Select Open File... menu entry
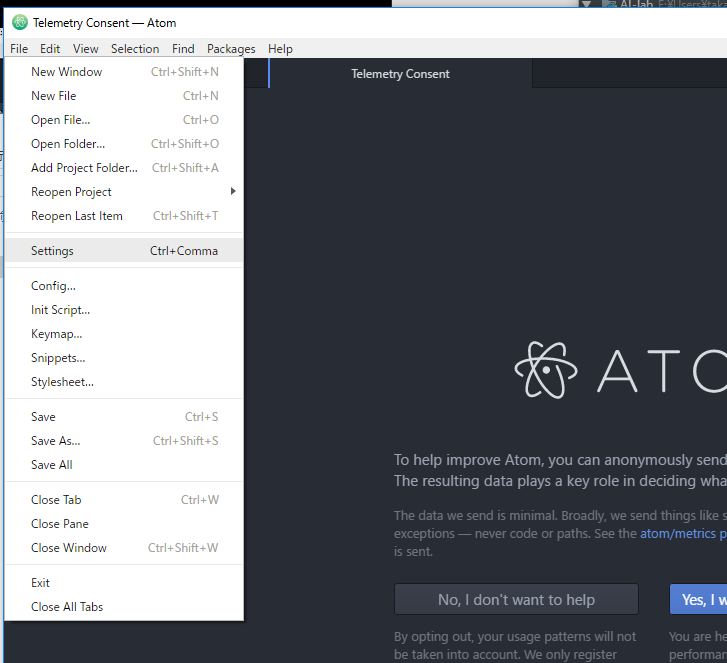Image resolution: width=727 pixels, height=663 pixels. click(124, 120)
